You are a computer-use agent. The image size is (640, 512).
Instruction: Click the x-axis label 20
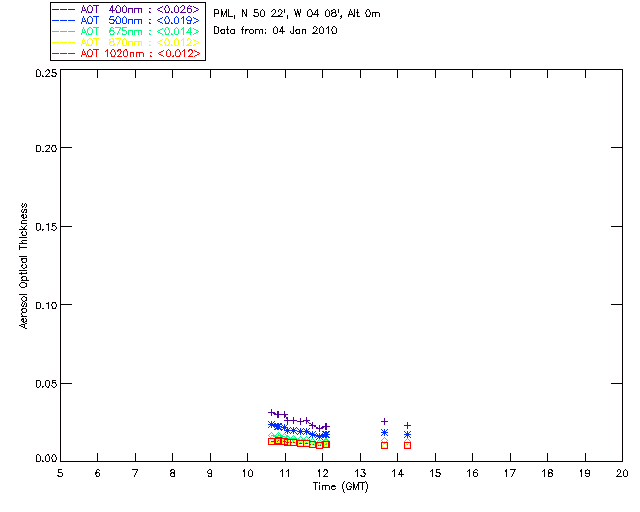click(x=622, y=473)
